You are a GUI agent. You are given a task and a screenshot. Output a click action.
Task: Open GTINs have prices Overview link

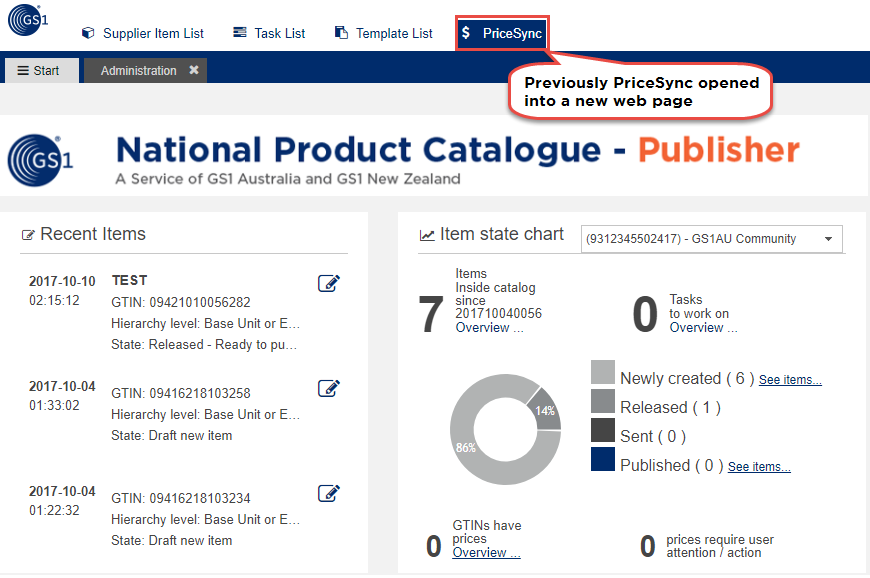(486, 552)
